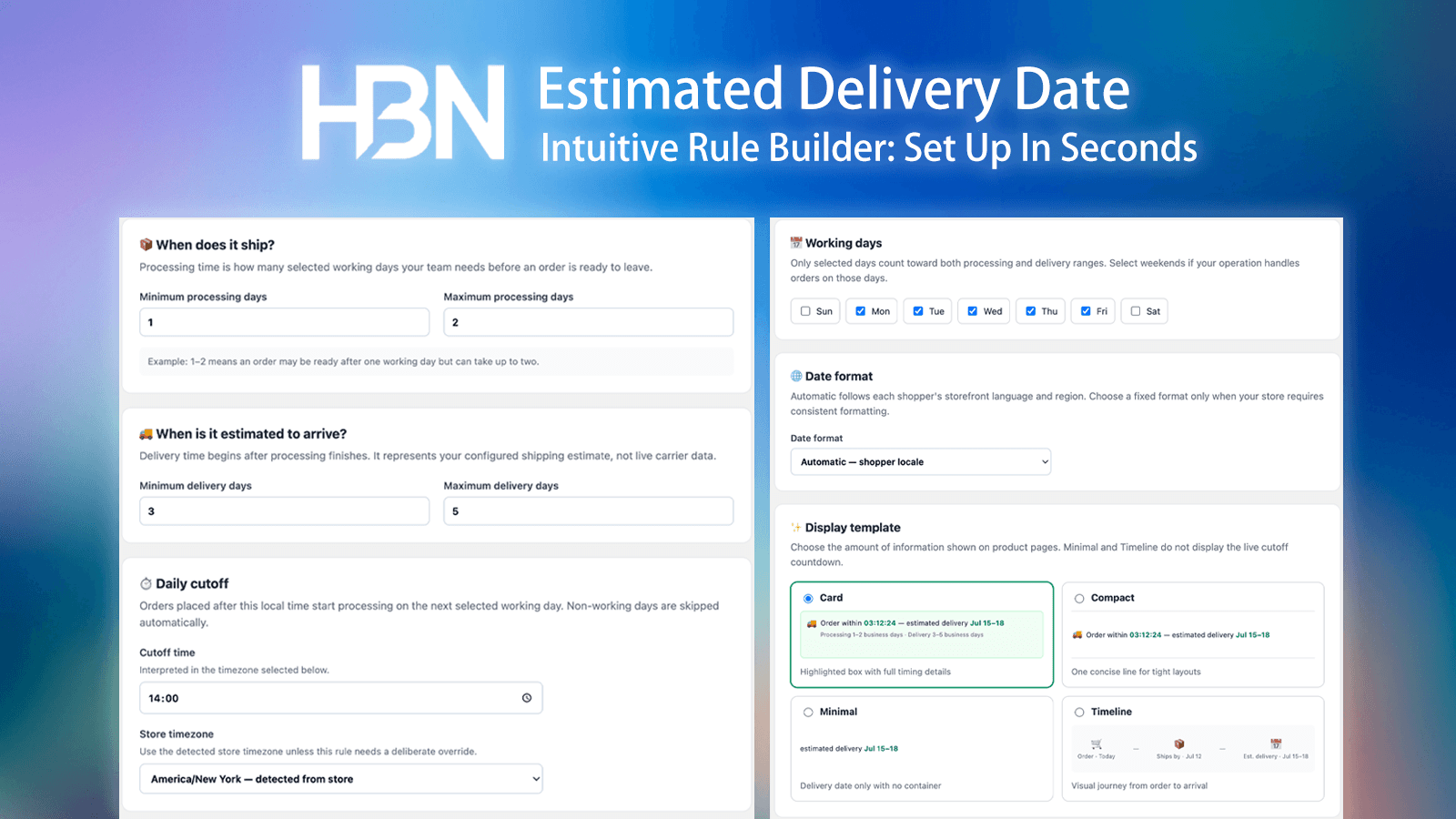Click the globe icon beside Date format

click(x=796, y=376)
